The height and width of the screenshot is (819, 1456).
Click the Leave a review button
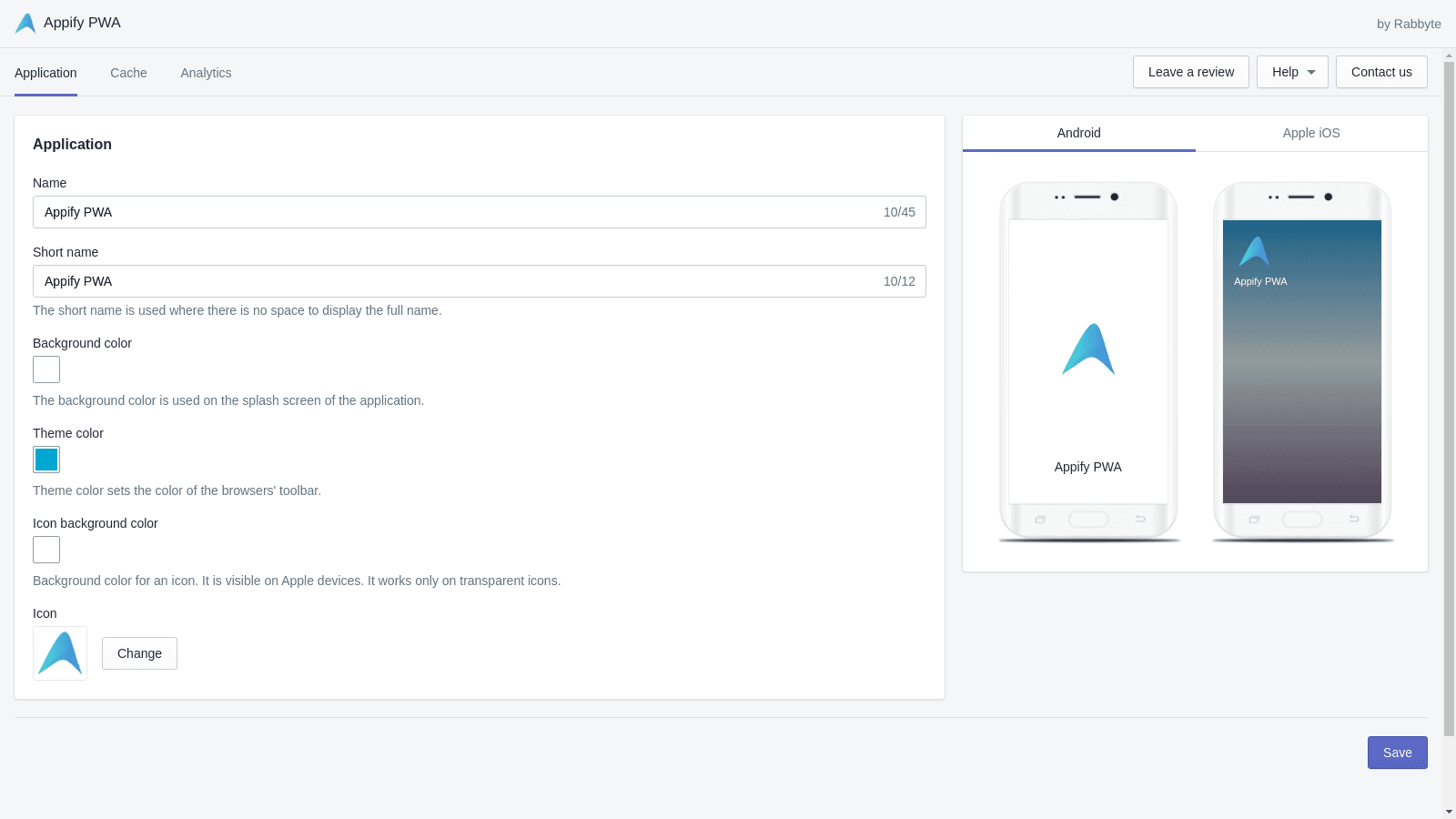coord(1190,72)
